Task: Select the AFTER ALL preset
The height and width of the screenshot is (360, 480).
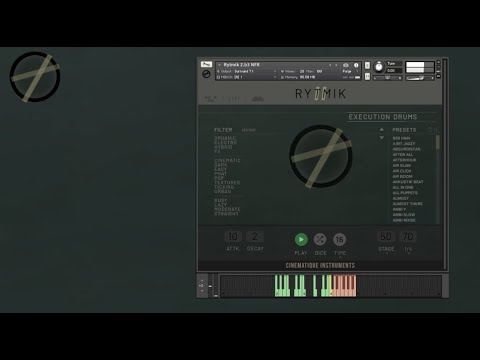Action: 403,155
